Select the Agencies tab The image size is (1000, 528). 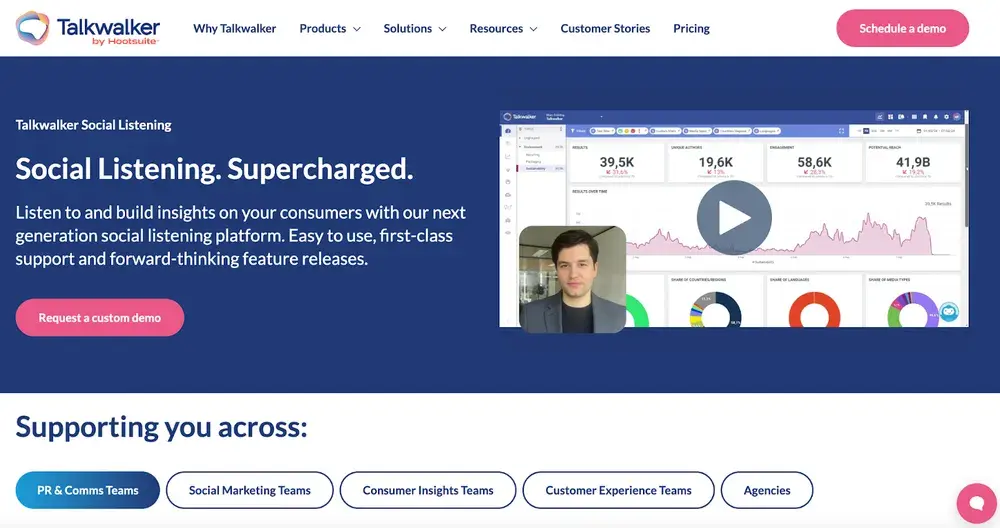[767, 490]
